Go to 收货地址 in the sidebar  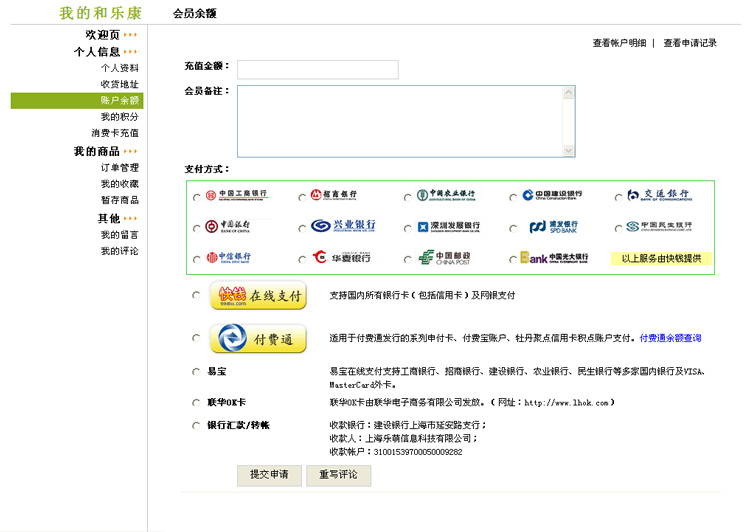point(120,84)
